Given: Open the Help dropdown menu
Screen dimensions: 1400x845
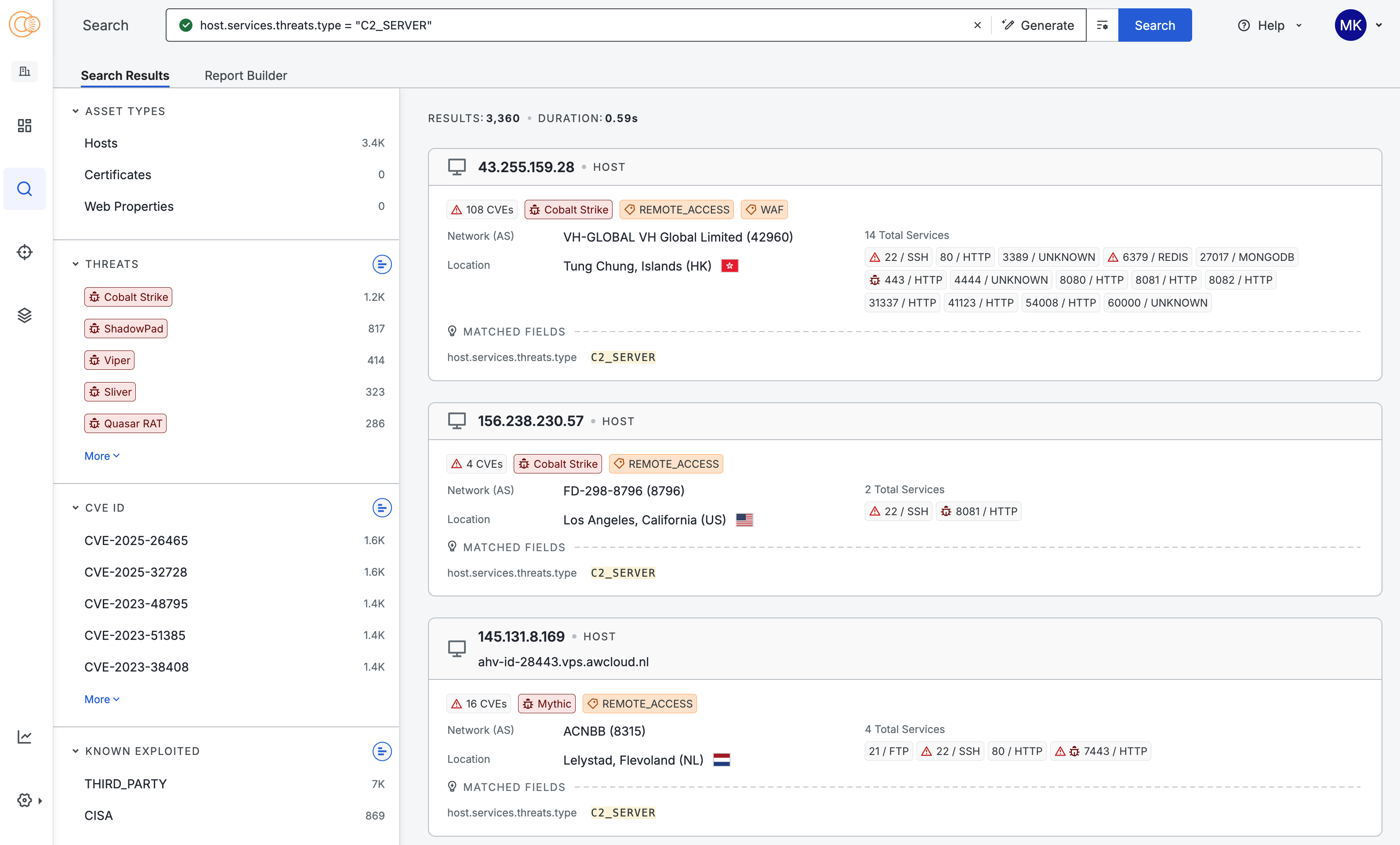Looking at the screenshot, I should 1270,25.
